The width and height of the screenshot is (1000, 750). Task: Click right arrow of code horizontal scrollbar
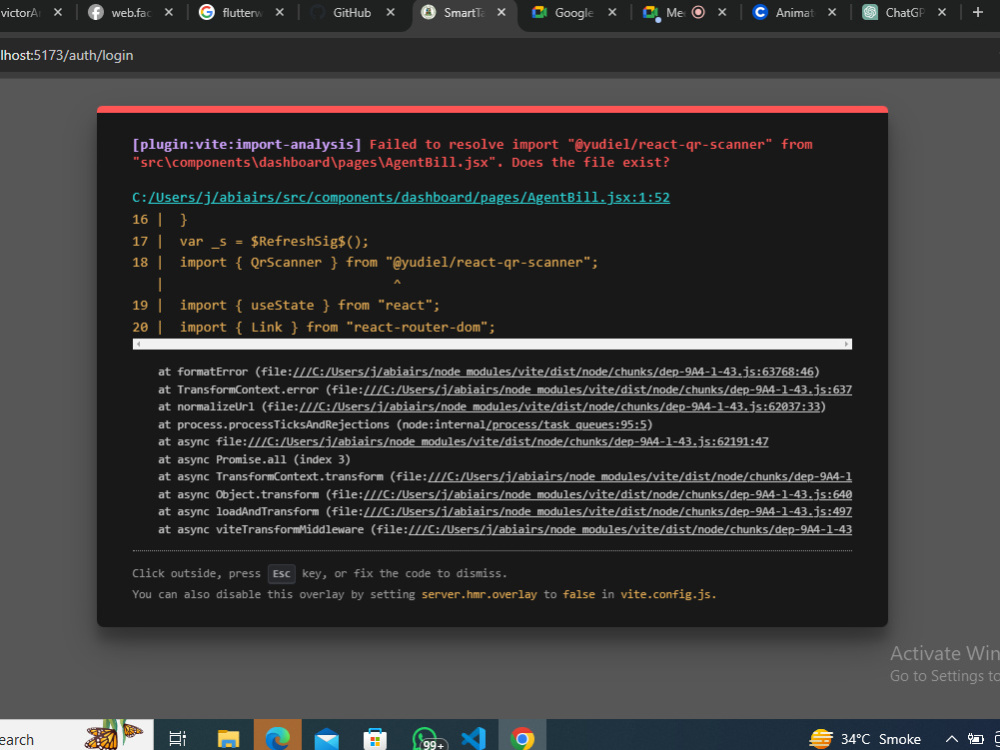pos(847,344)
